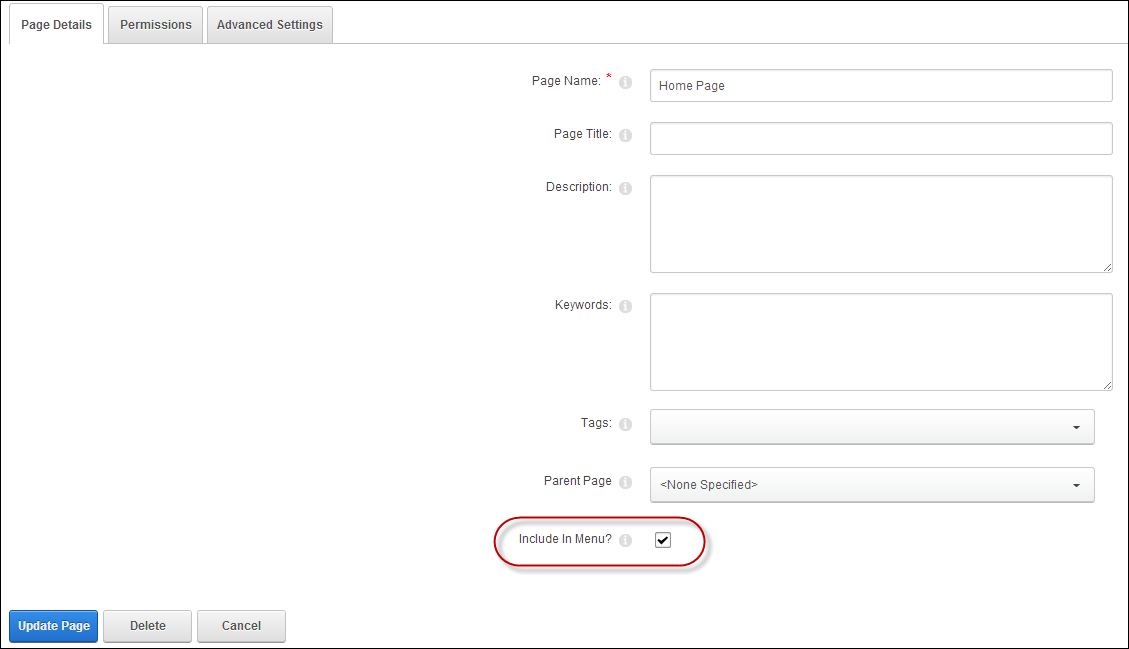Open the Parent Page dropdown
This screenshot has width=1129, height=649.
click(x=872, y=485)
